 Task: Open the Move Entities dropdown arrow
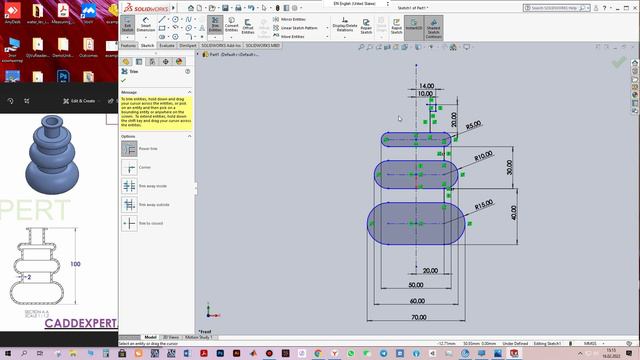[327, 36]
